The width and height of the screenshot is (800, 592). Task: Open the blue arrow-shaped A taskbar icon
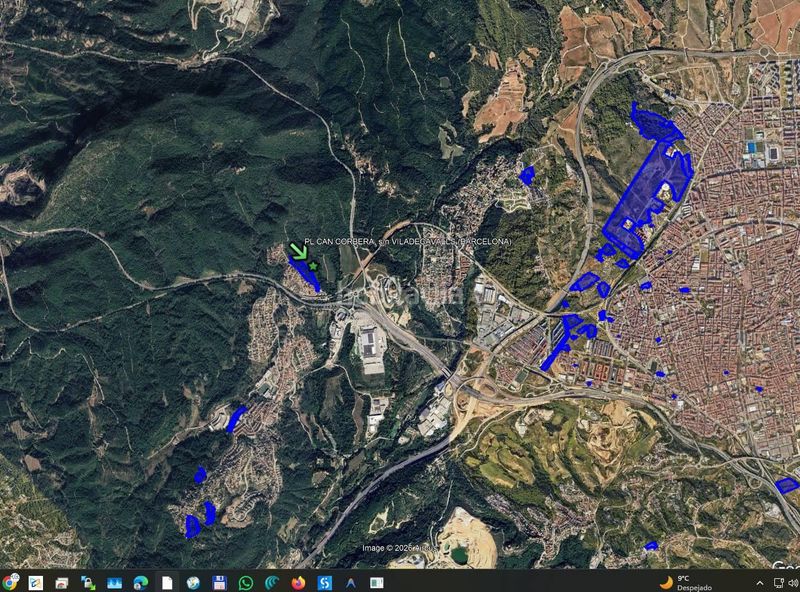tap(351, 582)
